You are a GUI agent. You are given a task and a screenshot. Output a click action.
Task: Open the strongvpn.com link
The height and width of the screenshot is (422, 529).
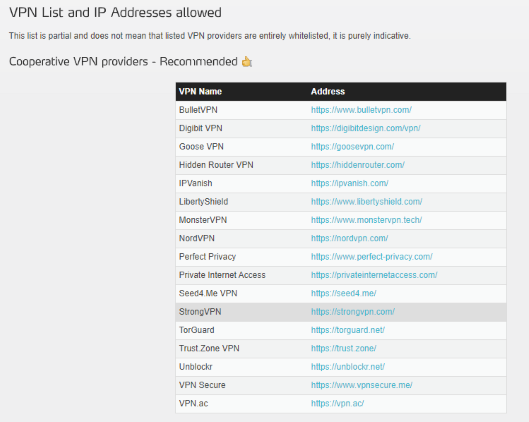pos(353,312)
